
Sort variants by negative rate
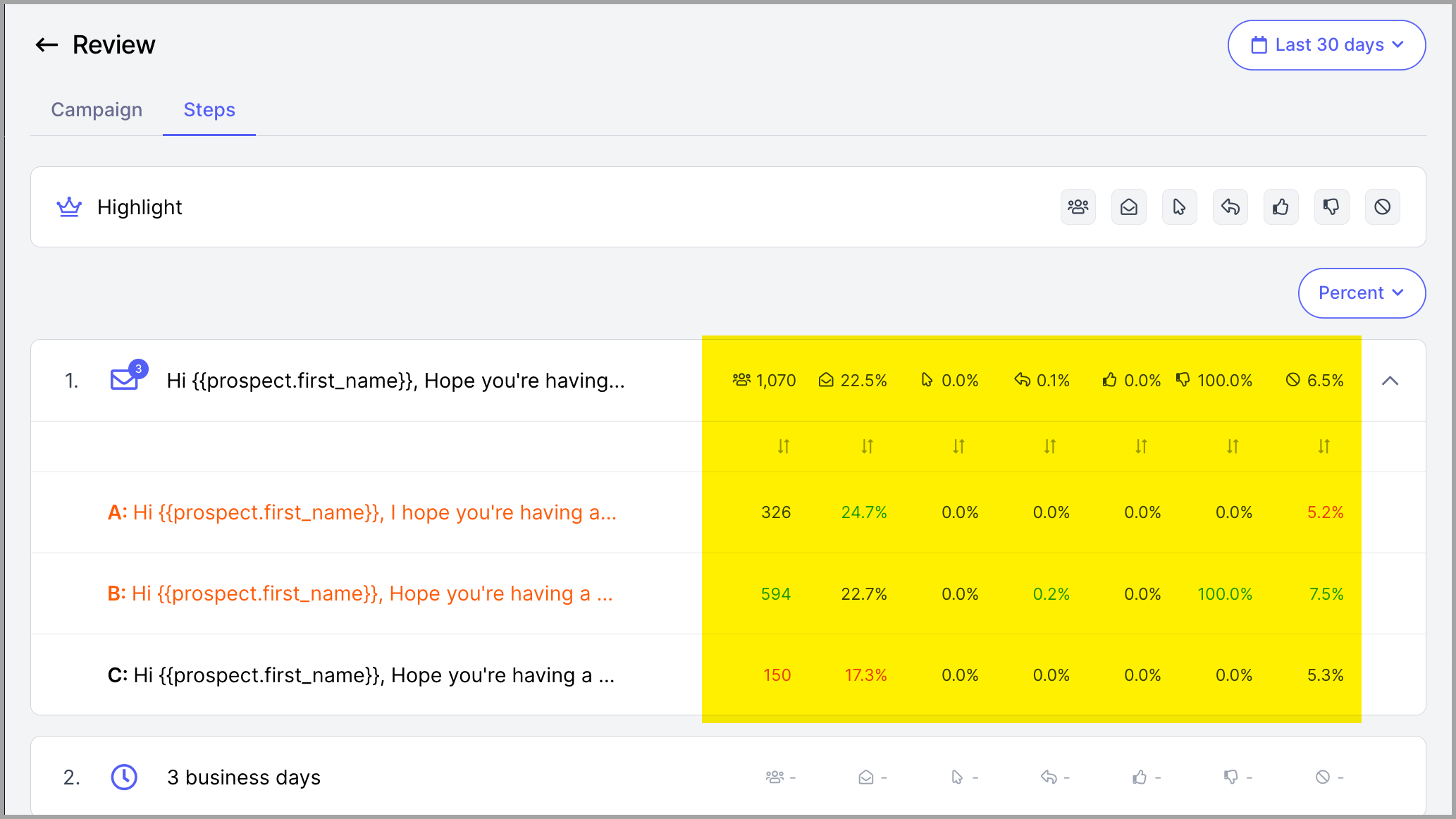(1233, 447)
